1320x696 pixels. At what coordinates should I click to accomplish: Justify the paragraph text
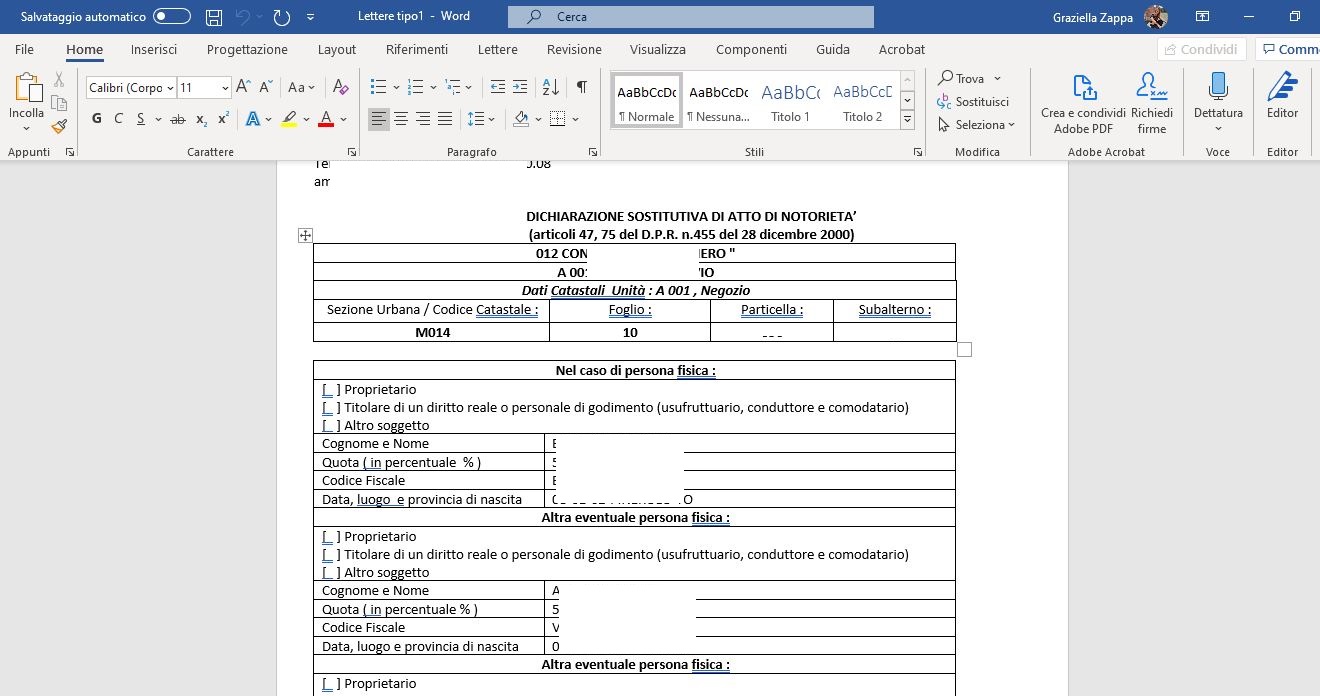[x=445, y=119]
